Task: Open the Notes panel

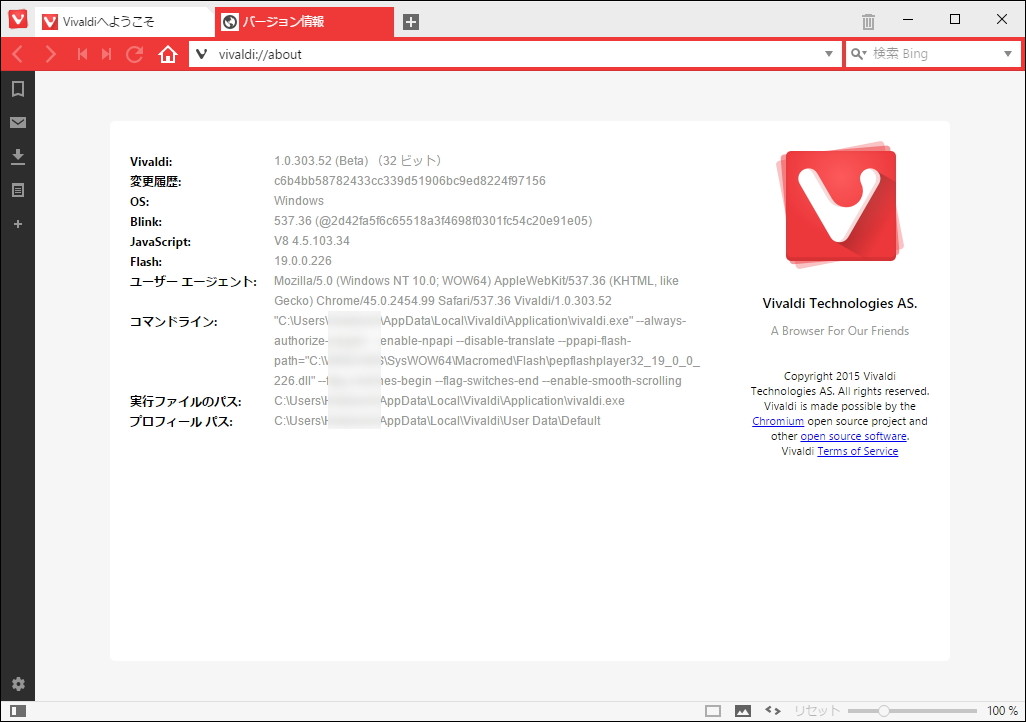Action: point(17,190)
